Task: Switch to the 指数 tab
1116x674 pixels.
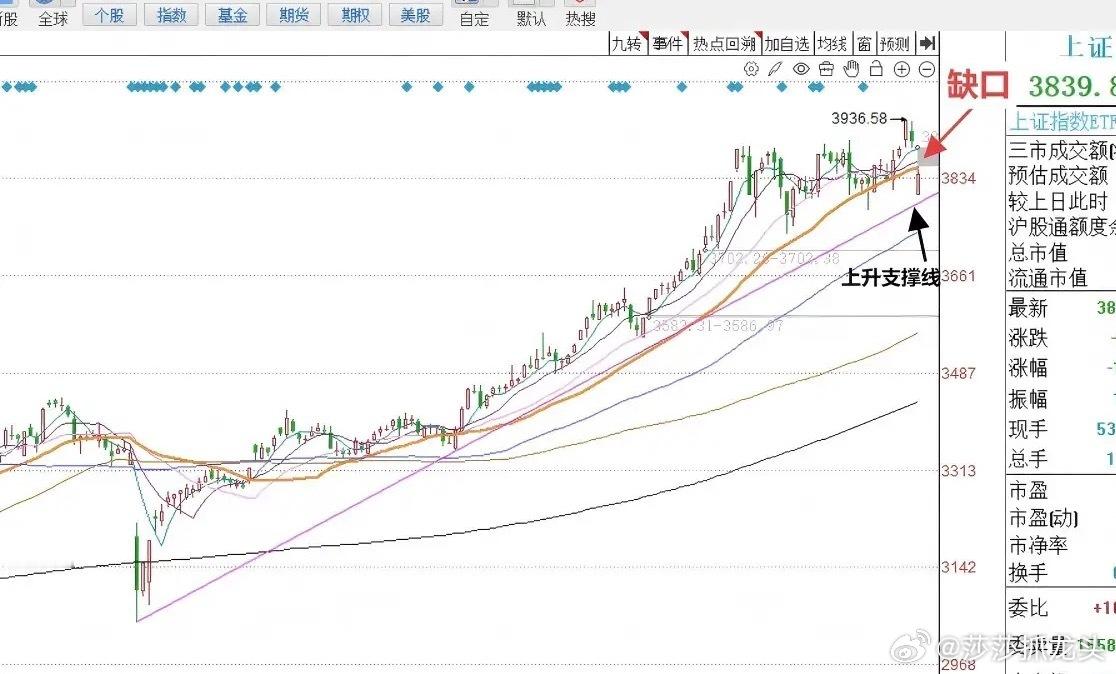Action: [171, 15]
